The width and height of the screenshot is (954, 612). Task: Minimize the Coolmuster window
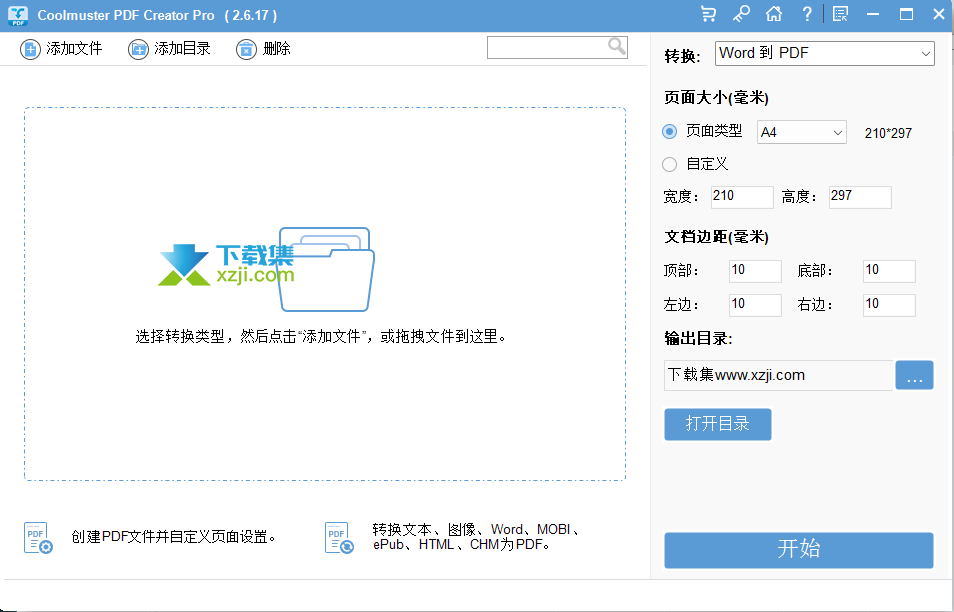point(873,14)
